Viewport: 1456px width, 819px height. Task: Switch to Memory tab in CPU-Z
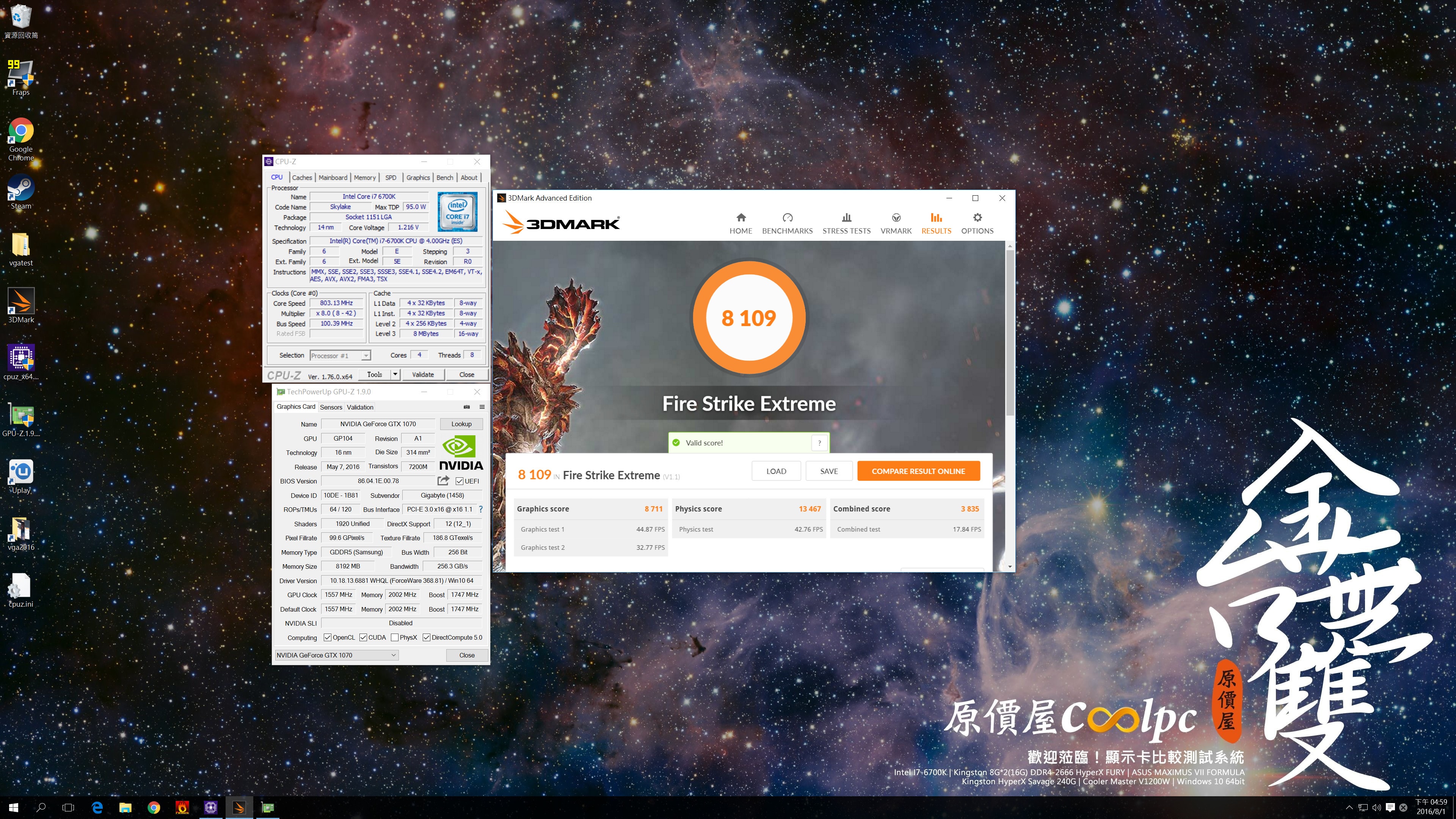[x=364, y=177]
